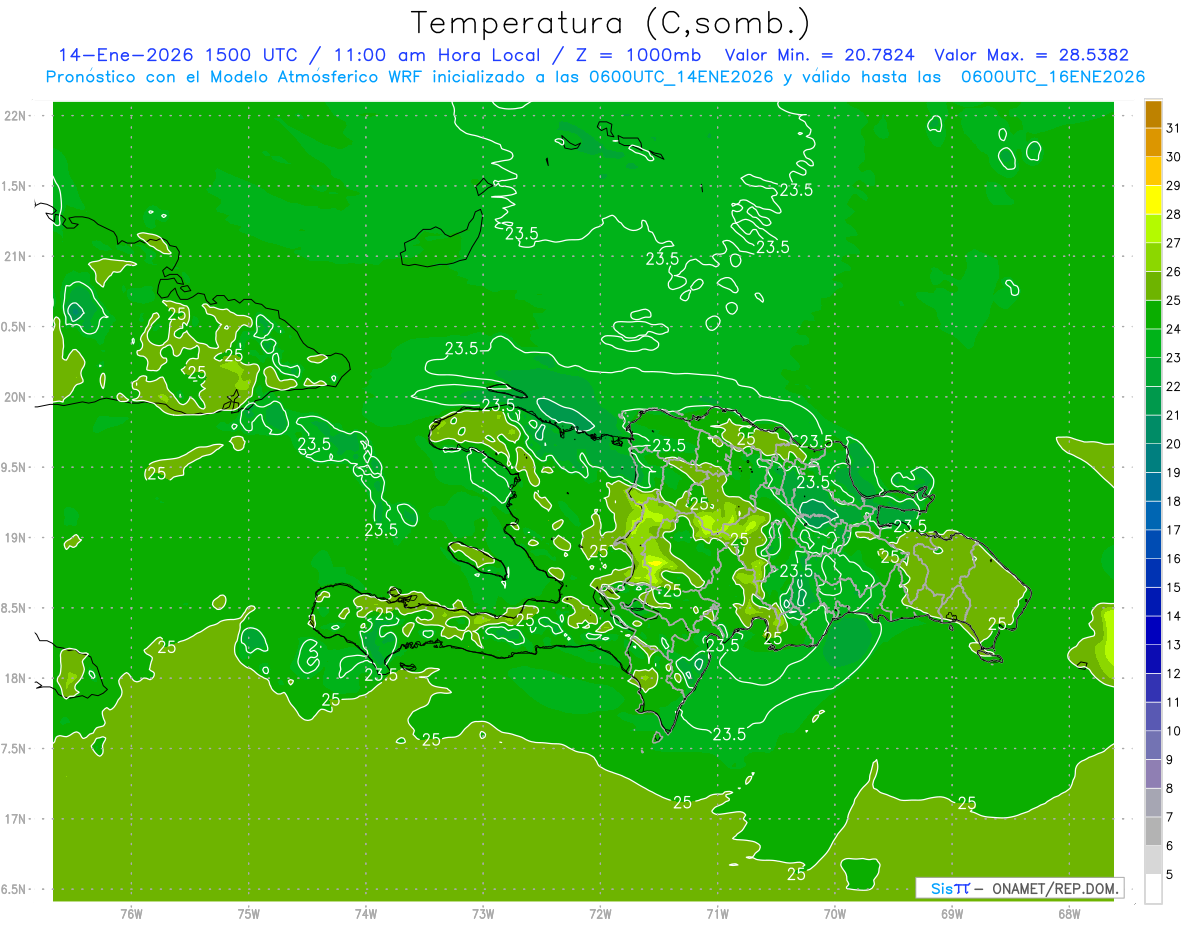Click the purple legend swatch between 8 and 9
The image size is (1200, 927).
click(1153, 774)
